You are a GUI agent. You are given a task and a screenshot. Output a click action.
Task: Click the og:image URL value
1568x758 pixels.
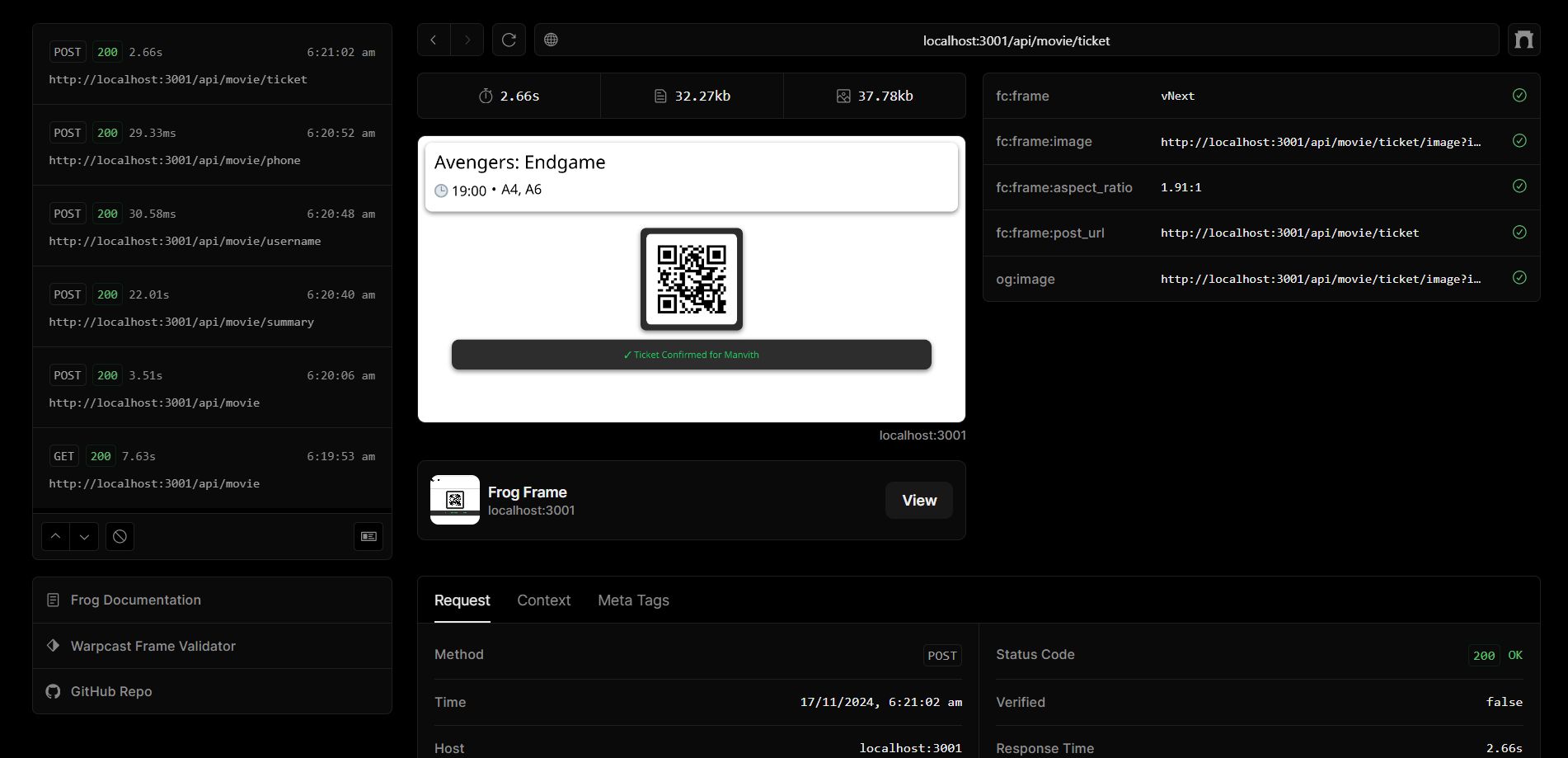coord(1321,279)
